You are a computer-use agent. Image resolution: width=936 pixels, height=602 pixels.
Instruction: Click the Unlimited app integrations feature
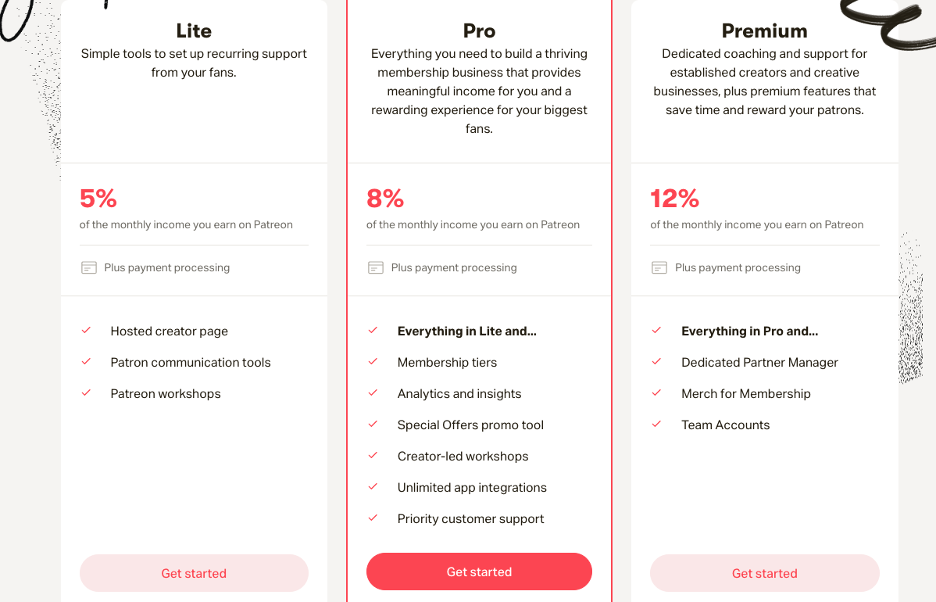pos(472,487)
